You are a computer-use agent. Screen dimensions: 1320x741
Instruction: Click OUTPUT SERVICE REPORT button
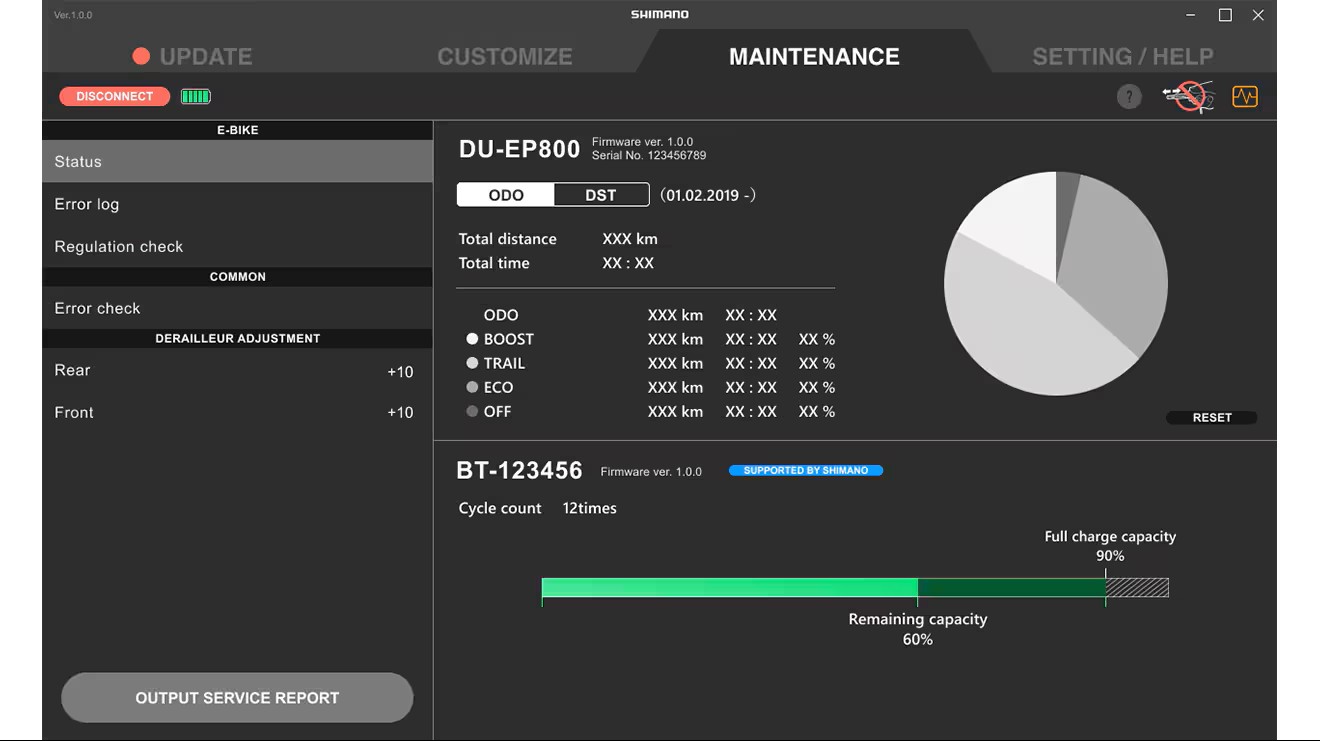tap(237, 698)
